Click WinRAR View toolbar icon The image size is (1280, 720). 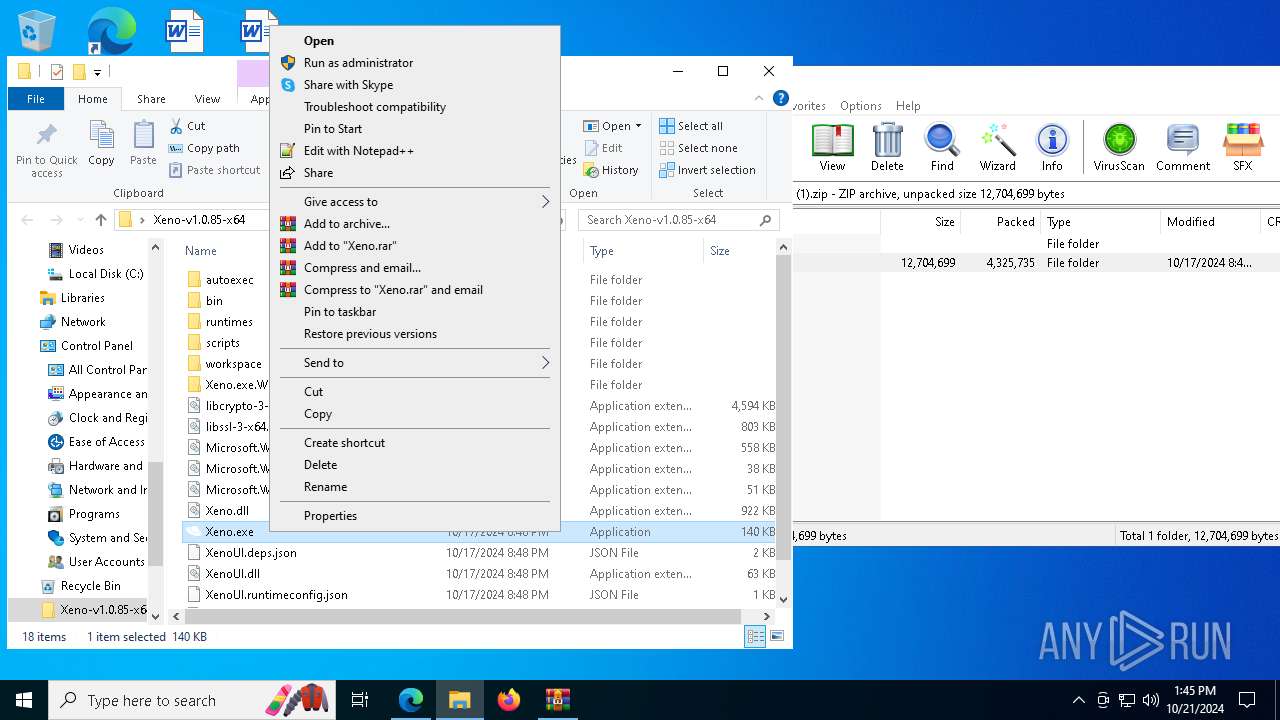pyautogui.click(x=832, y=148)
